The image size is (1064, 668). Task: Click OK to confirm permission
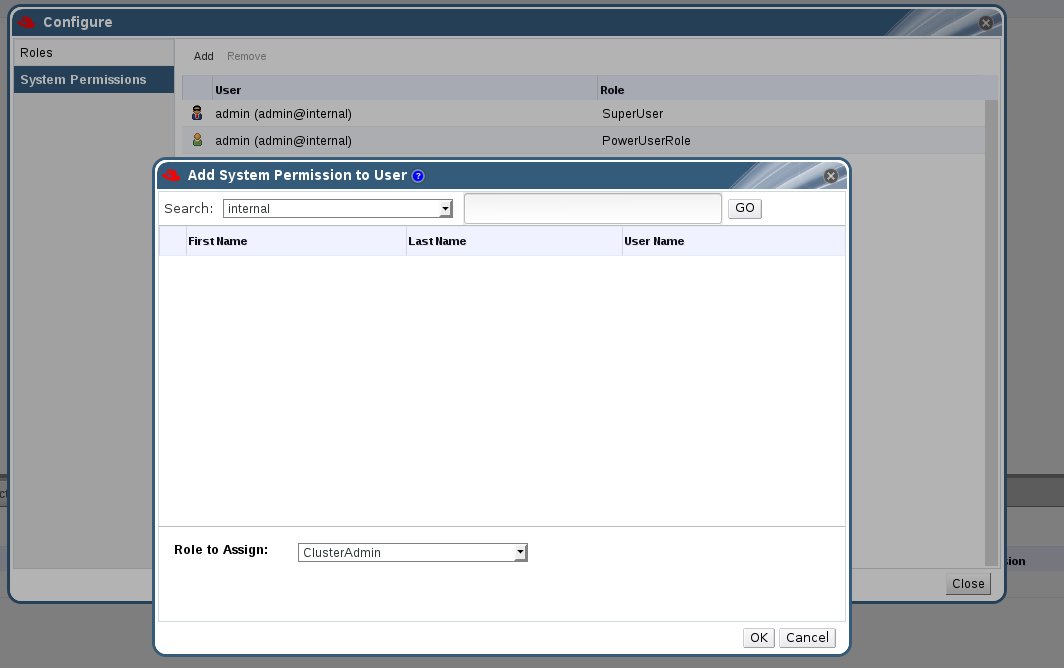pos(758,637)
